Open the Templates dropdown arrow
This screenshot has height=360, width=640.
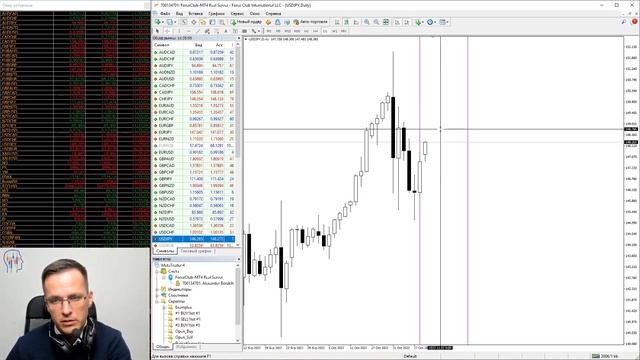coord(447,22)
